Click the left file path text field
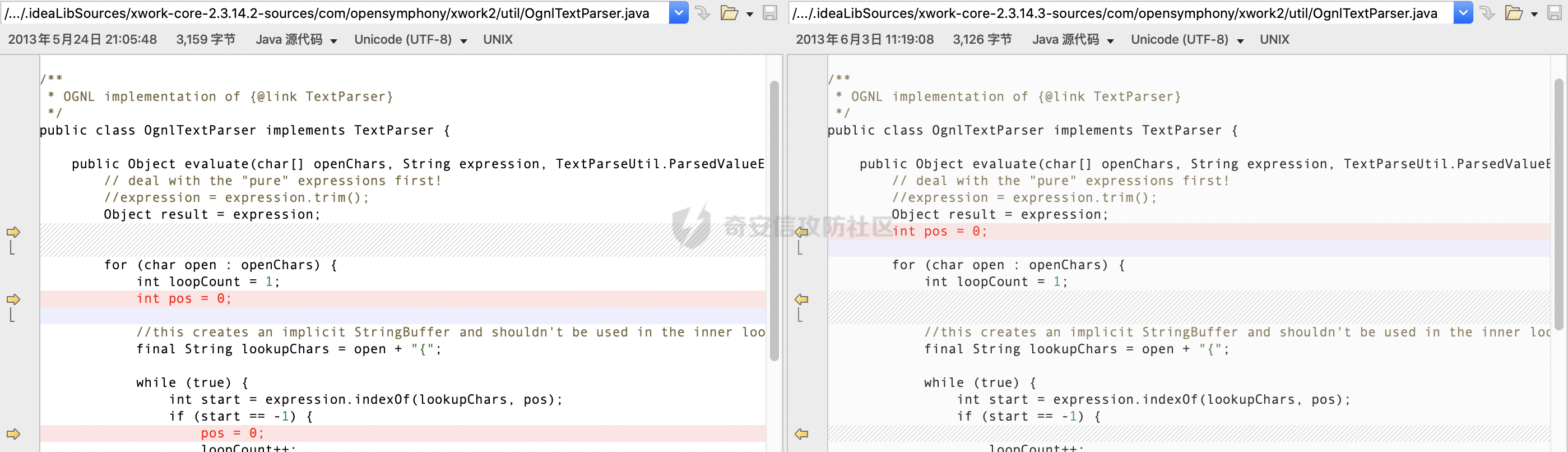The width and height of the screenshot is (1568, 452). pos(335,13)
